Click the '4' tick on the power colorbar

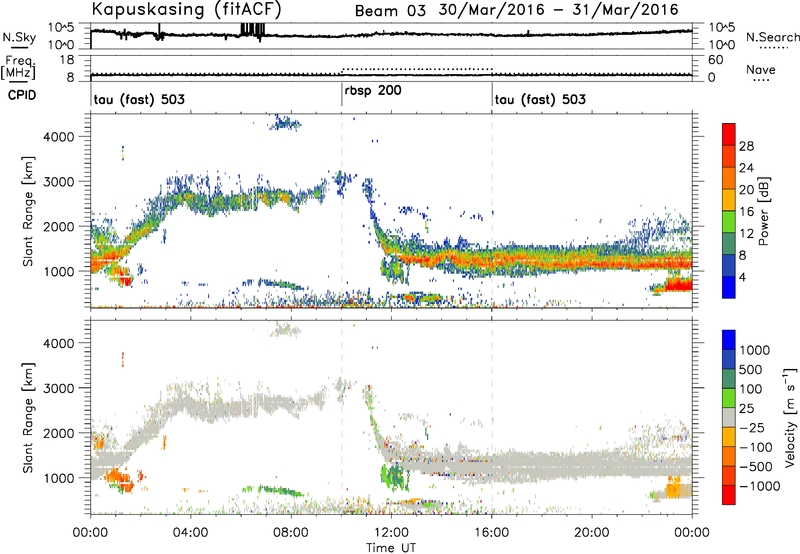tap(743, 277)
